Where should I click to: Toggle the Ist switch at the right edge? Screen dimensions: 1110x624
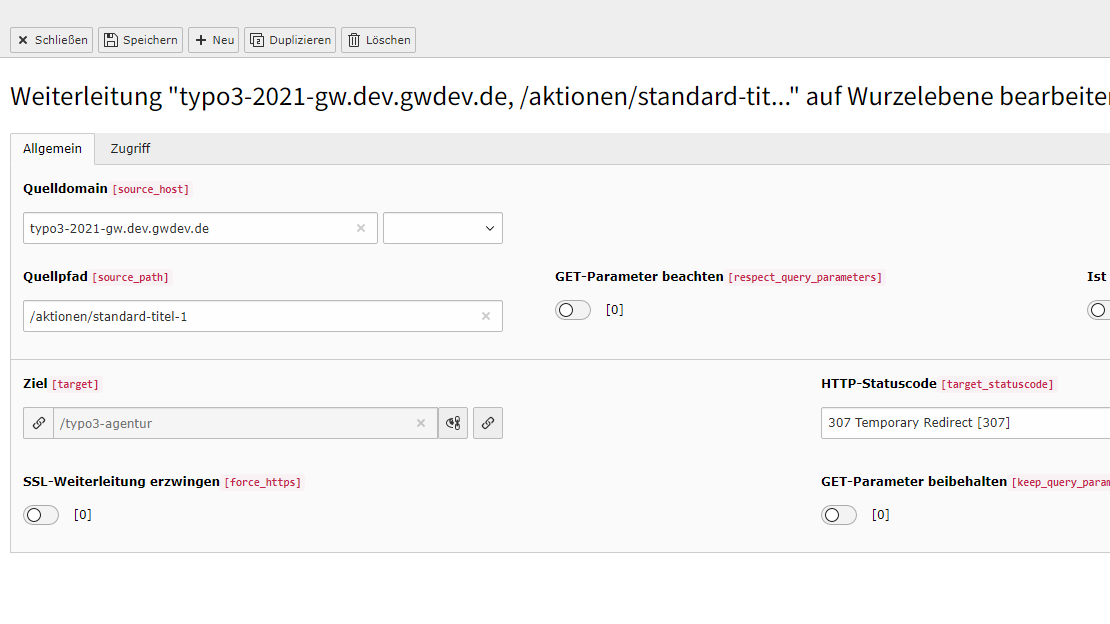pos(1098,309)
